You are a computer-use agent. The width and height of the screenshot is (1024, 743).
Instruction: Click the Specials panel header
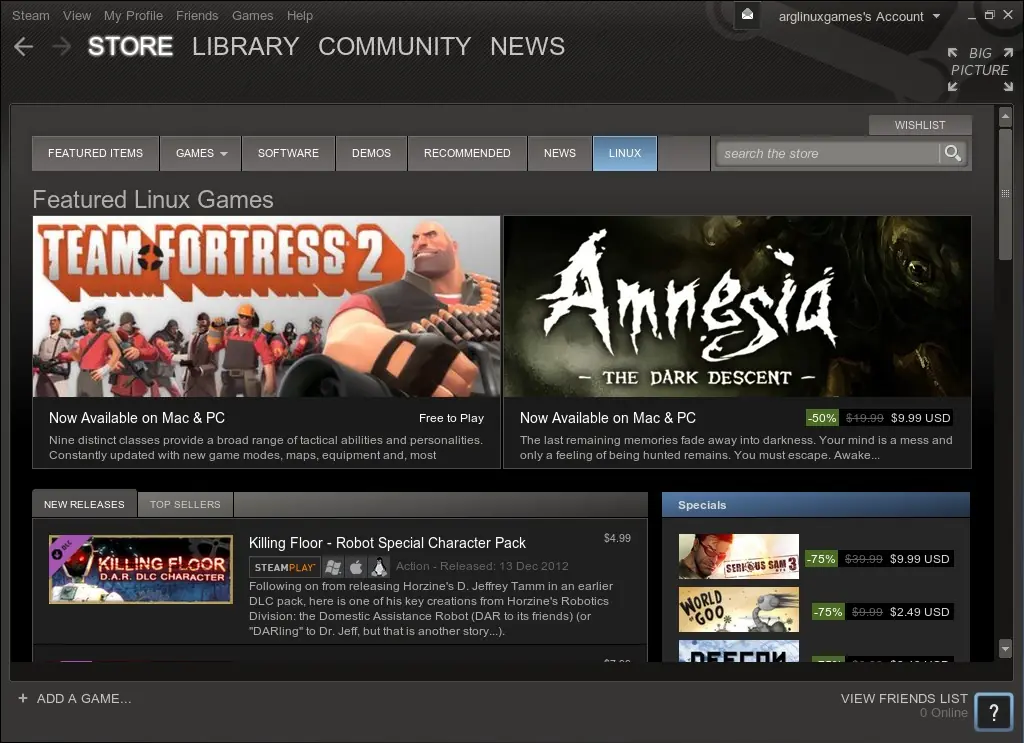pos(816,505)
